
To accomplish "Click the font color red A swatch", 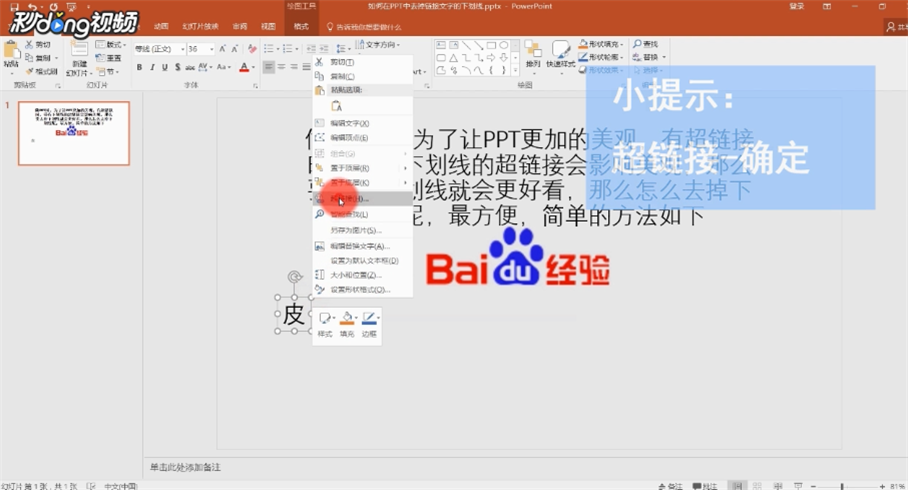I will pyautogui.click(x=244, y=67).
